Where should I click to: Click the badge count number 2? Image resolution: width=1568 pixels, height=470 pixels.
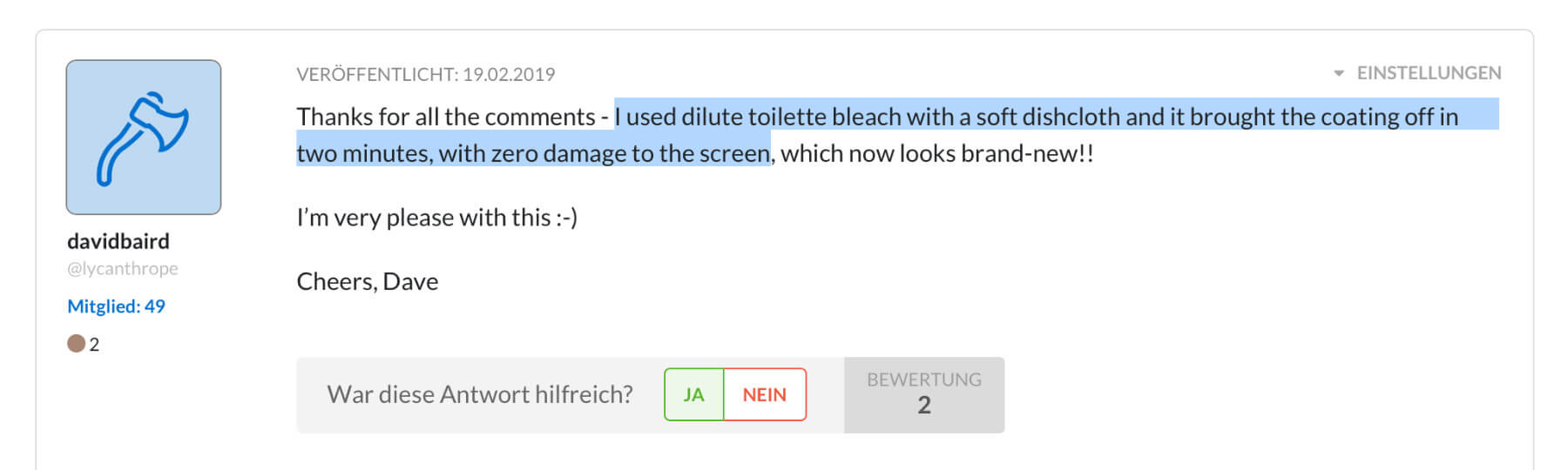point(94,345)
